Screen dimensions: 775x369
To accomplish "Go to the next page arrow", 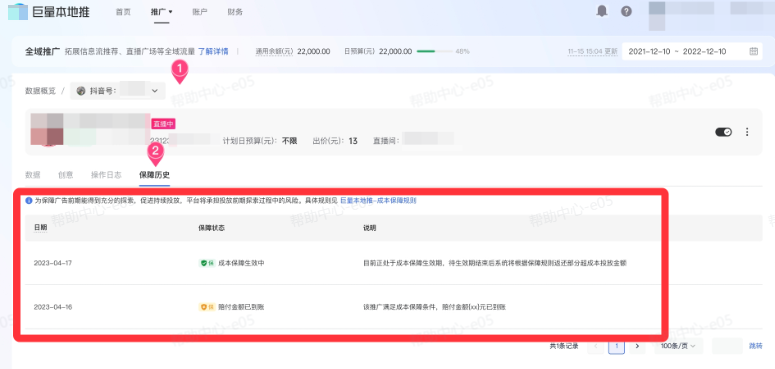I will [x=638, y=346].
